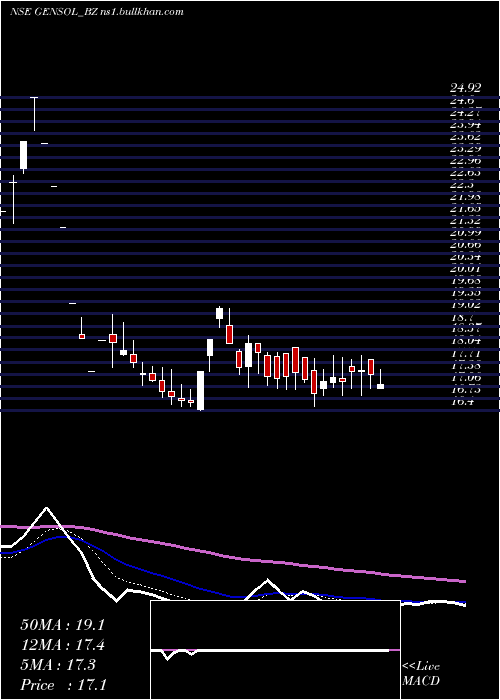Viewport: 500px width, 700px height.
Task: Click the 24.92 top price label
Action: (x=465, y=88)
